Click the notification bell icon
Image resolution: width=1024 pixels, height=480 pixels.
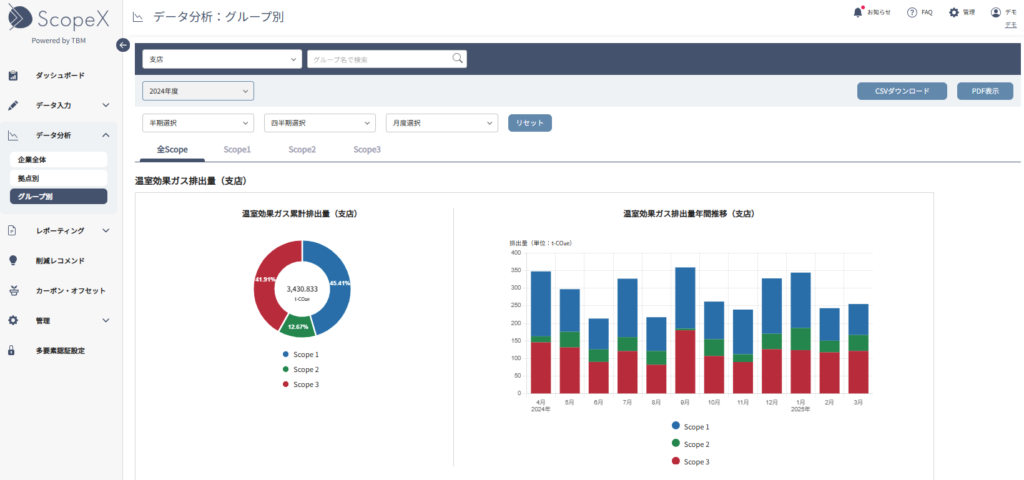pos(857,12)
